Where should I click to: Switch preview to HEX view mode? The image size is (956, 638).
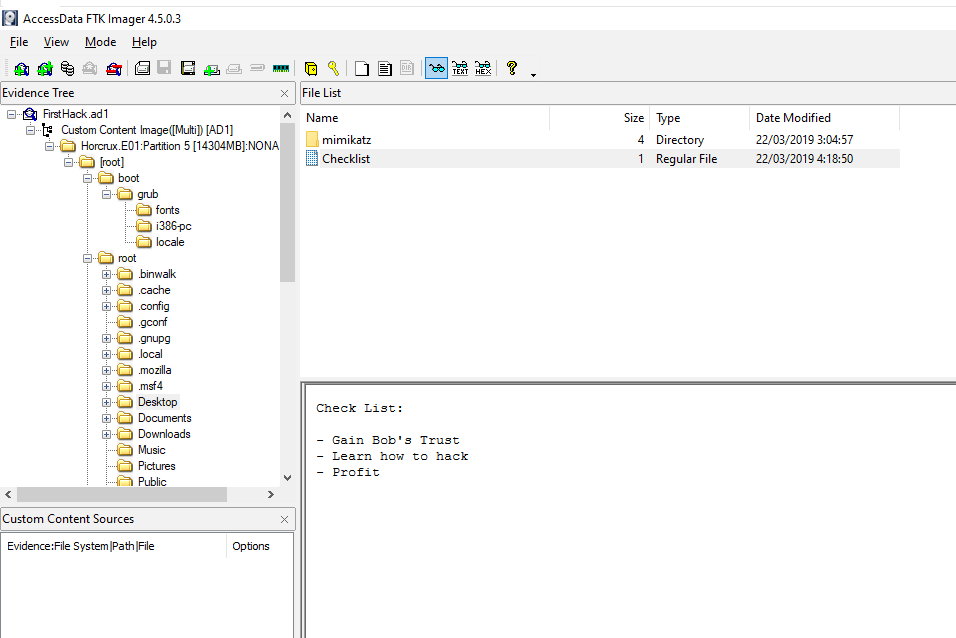[483, 69]
